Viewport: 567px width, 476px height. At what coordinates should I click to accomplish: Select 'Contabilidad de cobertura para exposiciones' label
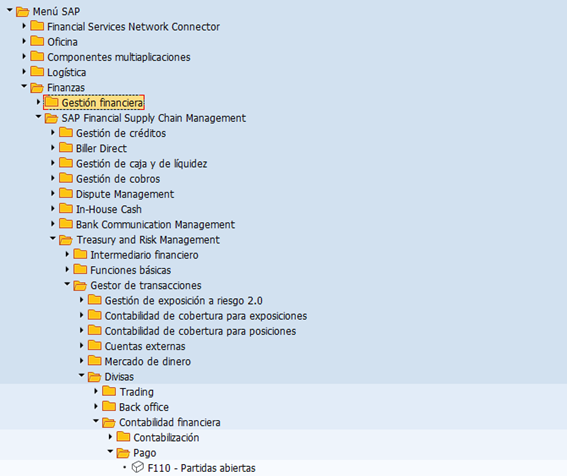[206, 316]
